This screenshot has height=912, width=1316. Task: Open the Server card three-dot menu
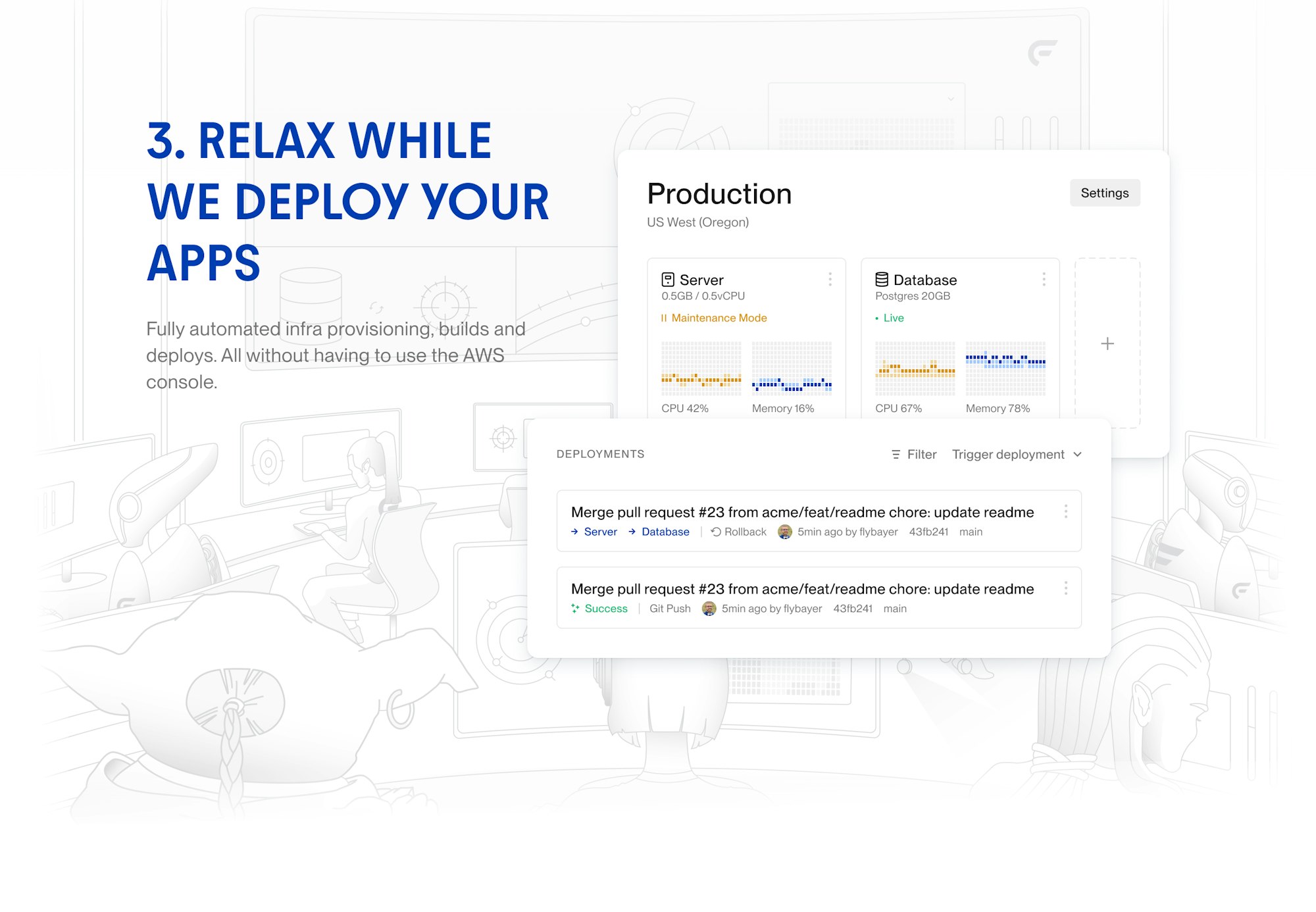click(830, 280)
